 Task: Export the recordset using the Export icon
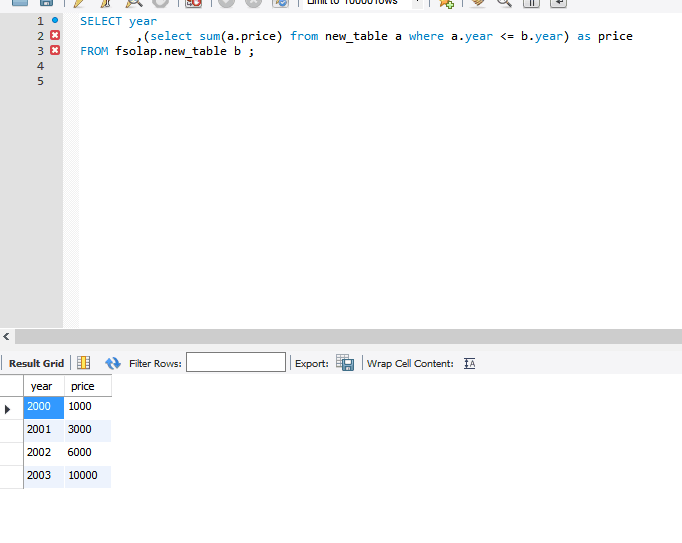point(345,362)
